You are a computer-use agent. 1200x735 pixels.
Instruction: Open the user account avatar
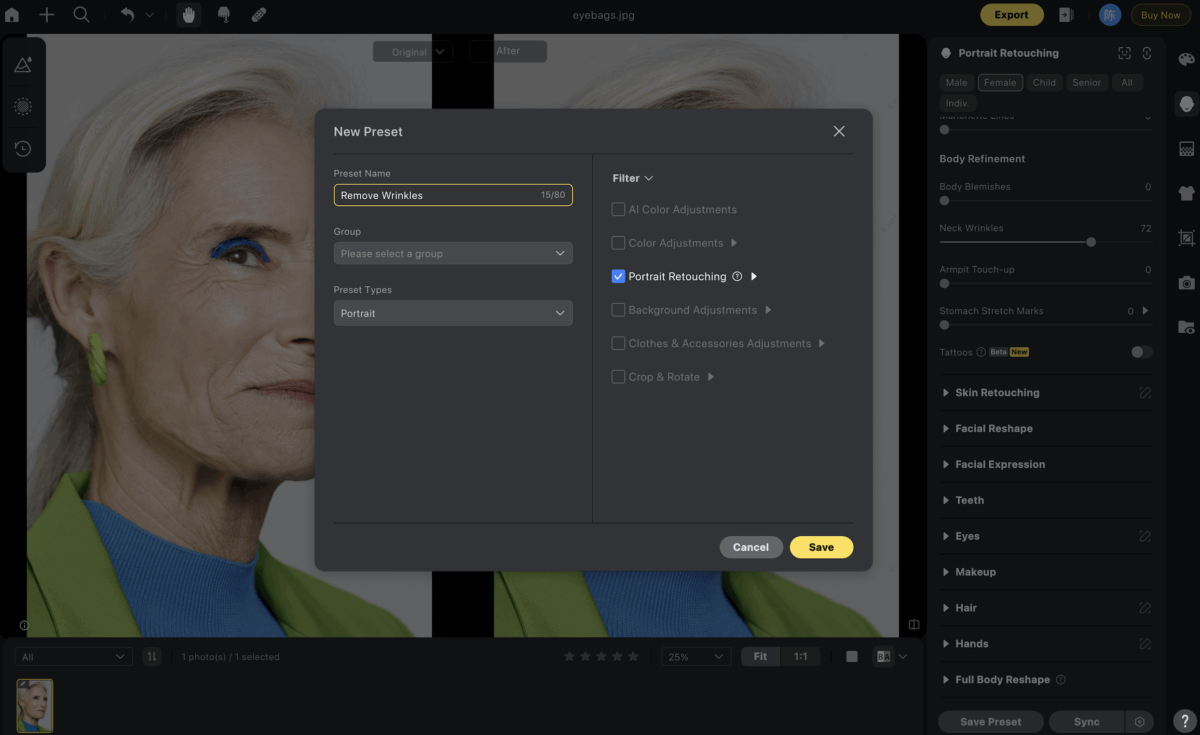click(1109, 15)
